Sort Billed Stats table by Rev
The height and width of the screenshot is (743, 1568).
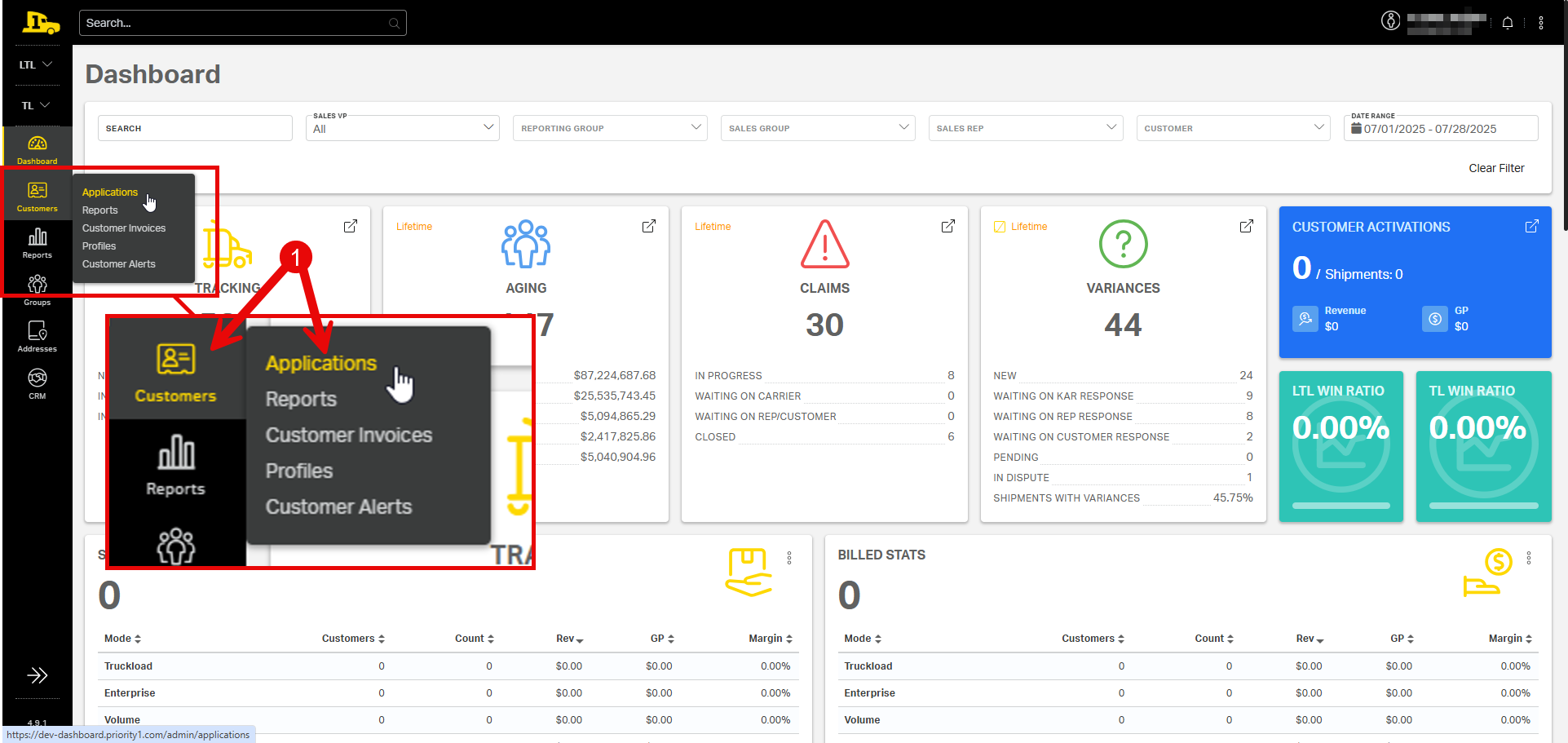pos(1310,639)
